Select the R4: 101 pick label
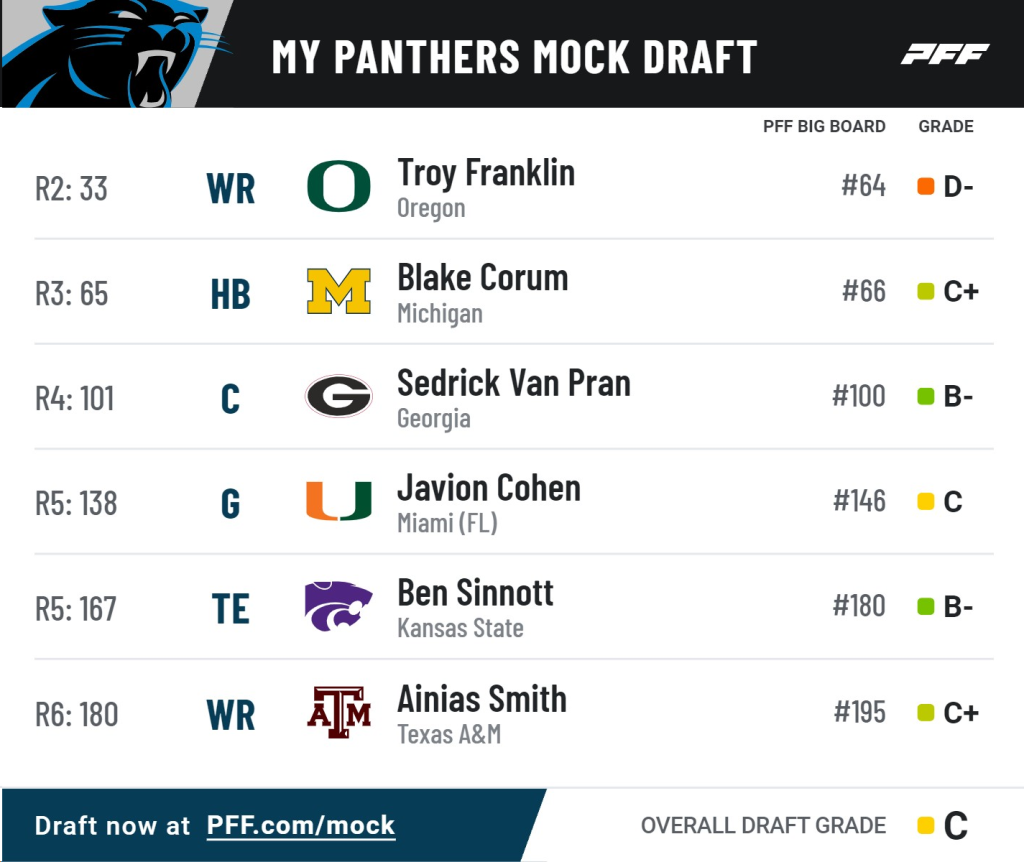The width and height of the screenshot is (1024, 862). point(74,398)
